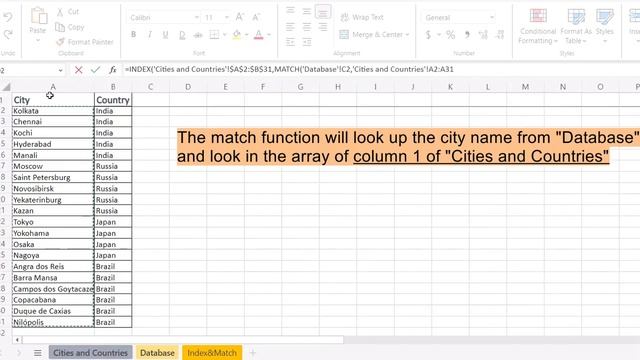Click the Decrease Indent icon

pyautogui.click(x=290, y=42)
